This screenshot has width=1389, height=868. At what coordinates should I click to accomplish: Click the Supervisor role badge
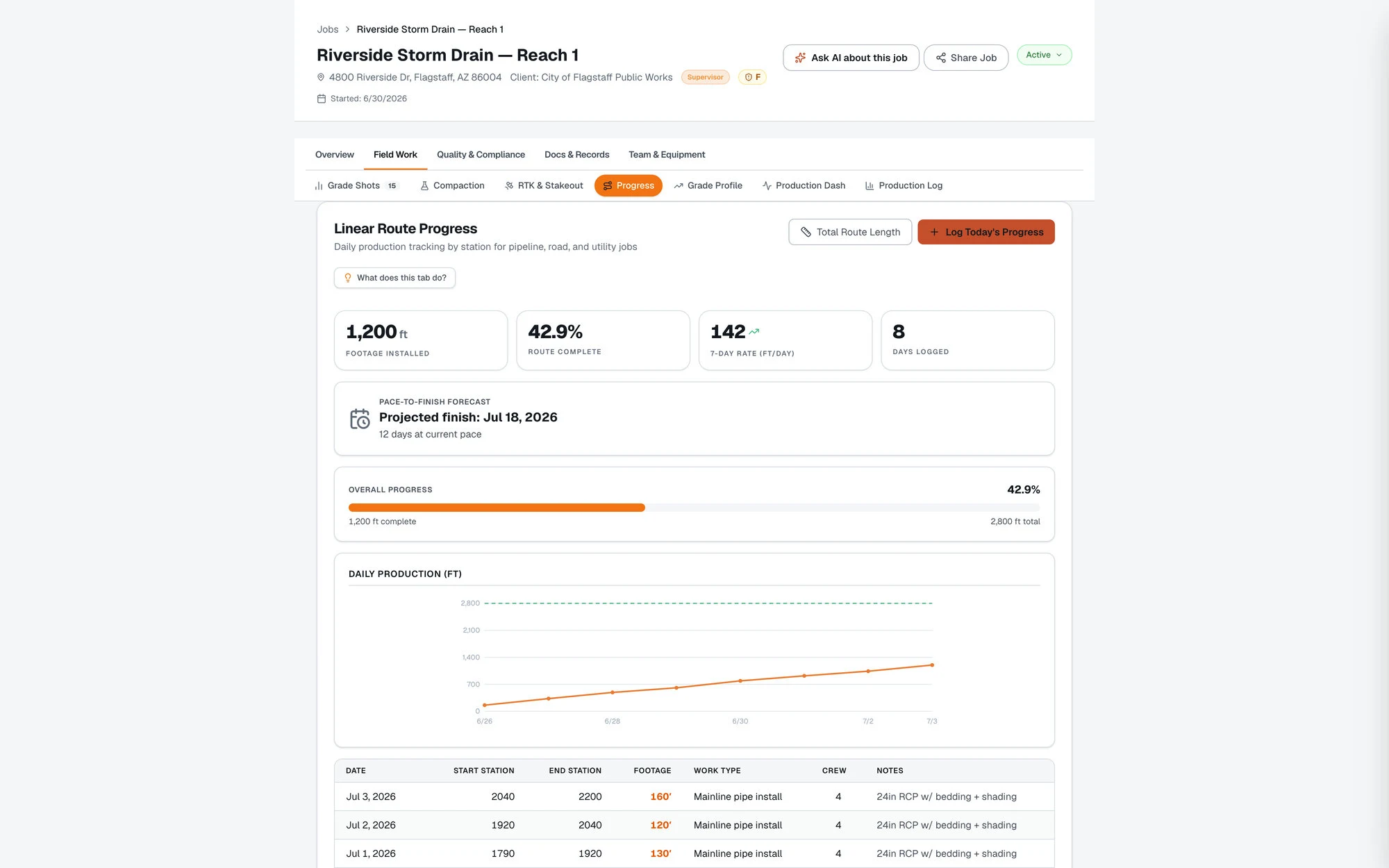[x=705, y=77]
